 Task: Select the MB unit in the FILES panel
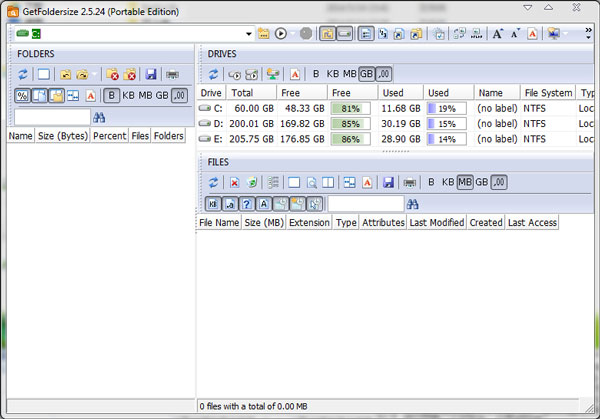[465, 182]
